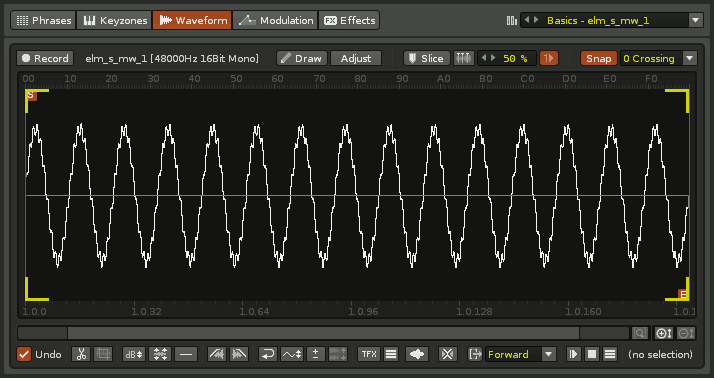The image size is (714, 378).
Task: Click the vertical zoom in icon
Action: (663, 333)
